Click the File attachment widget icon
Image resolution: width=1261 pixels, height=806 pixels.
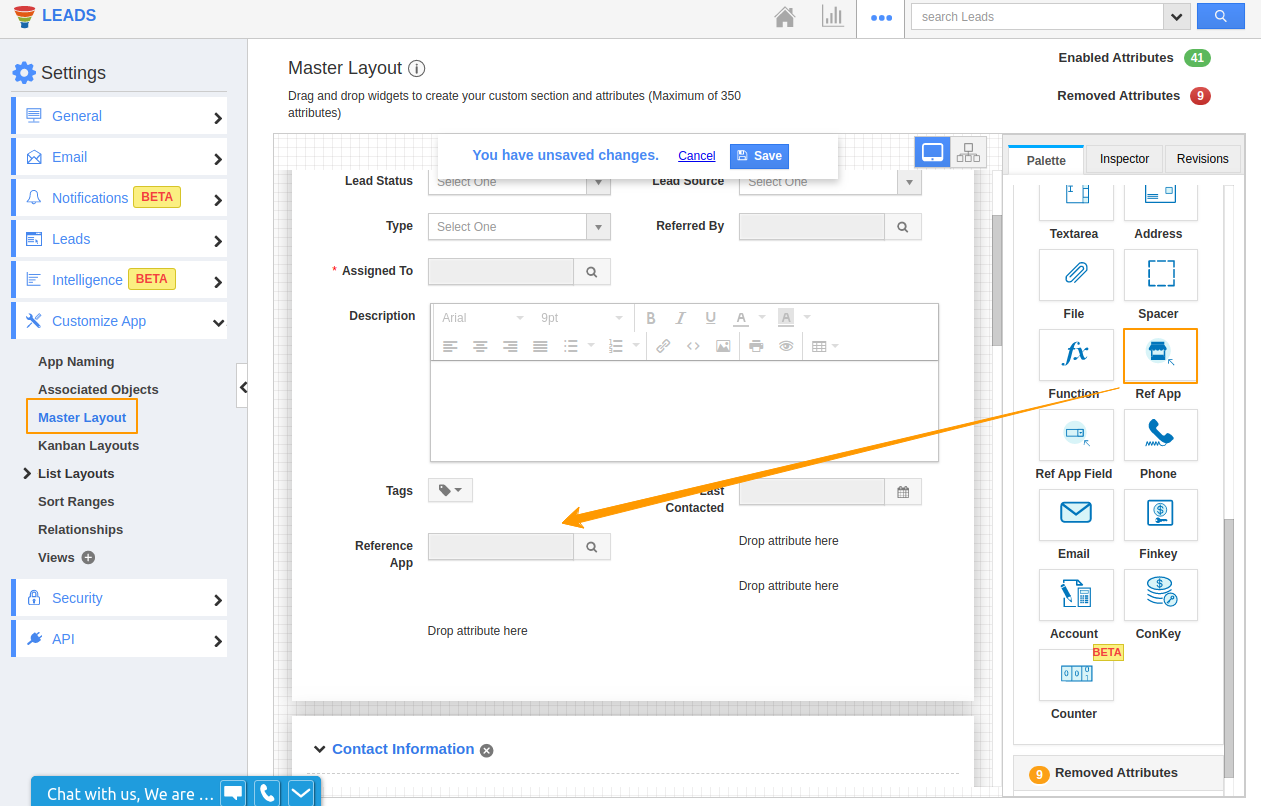(x=1076, y=275)
